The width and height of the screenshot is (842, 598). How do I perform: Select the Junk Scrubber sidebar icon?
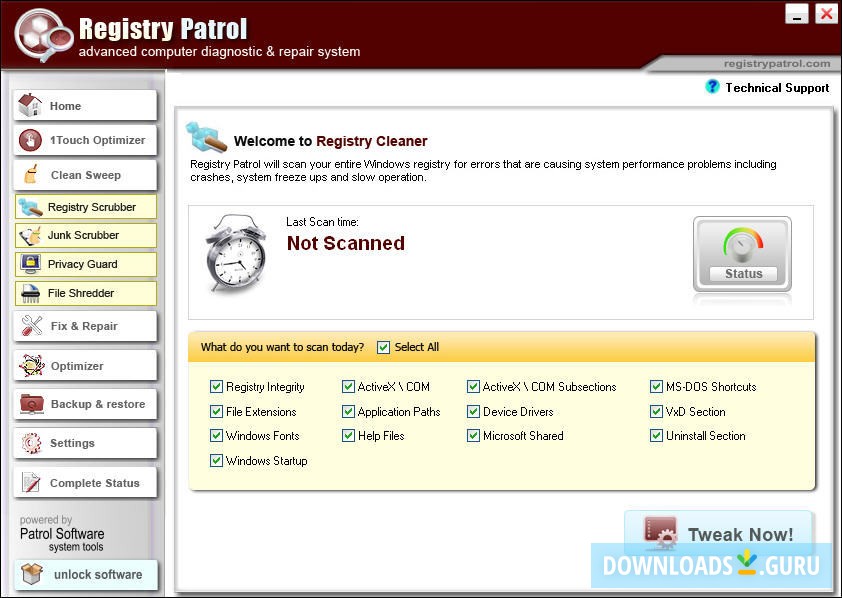[x=84, y=235]
